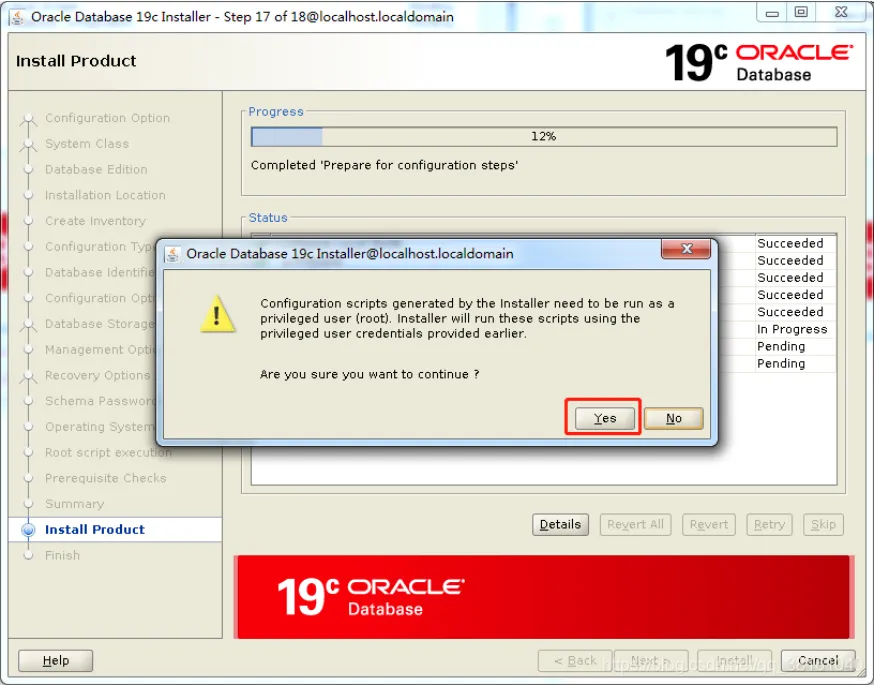Select Installation Location step
The image size is (874, 685).
point(105,195)
